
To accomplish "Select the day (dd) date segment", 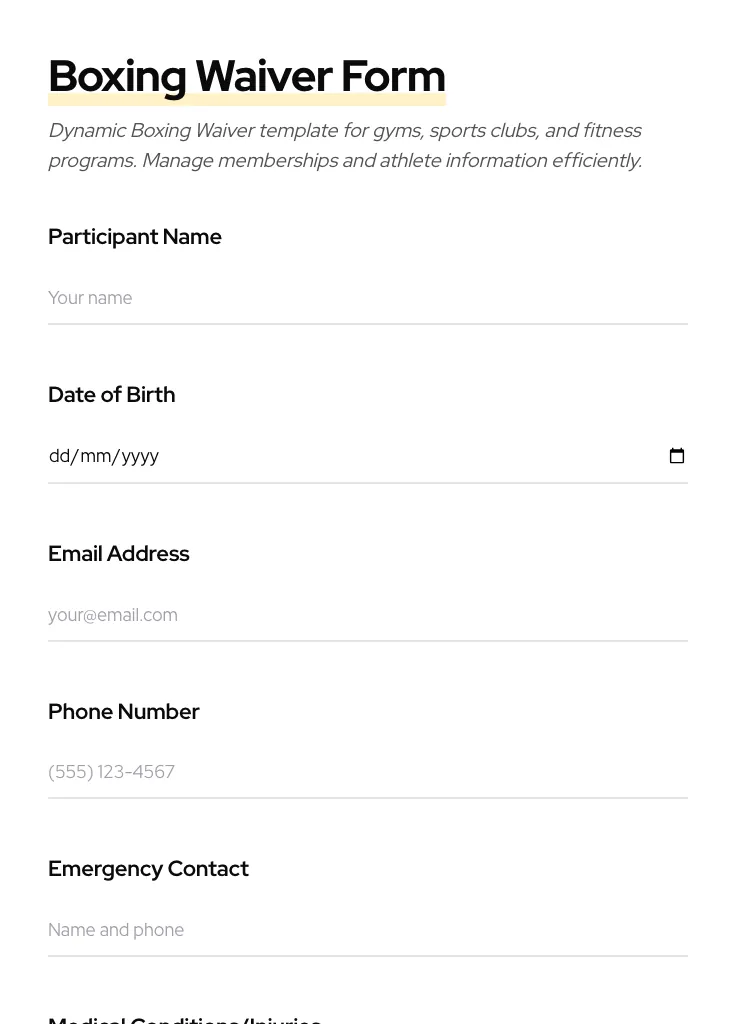I will click(x=59, y=456).
